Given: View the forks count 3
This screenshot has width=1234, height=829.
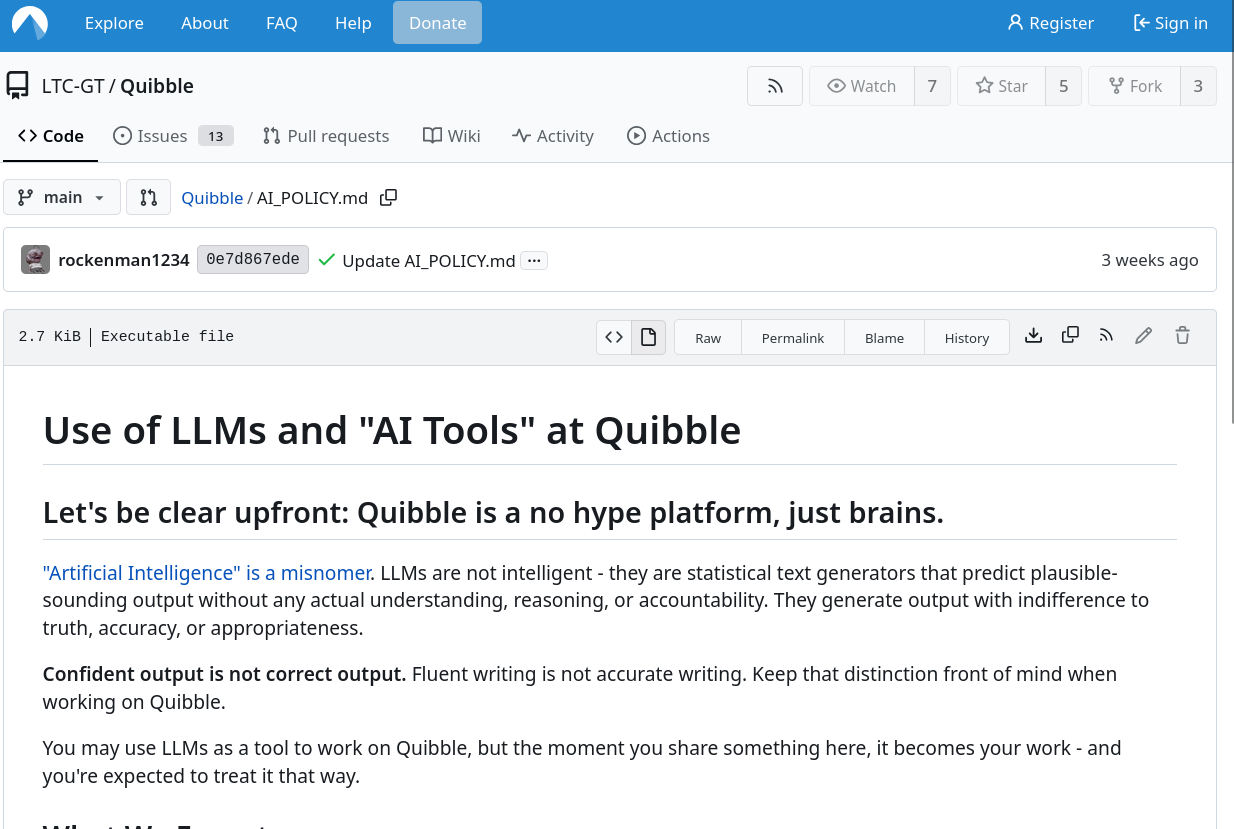Looking at the screenshot, I should [1198, 86].
